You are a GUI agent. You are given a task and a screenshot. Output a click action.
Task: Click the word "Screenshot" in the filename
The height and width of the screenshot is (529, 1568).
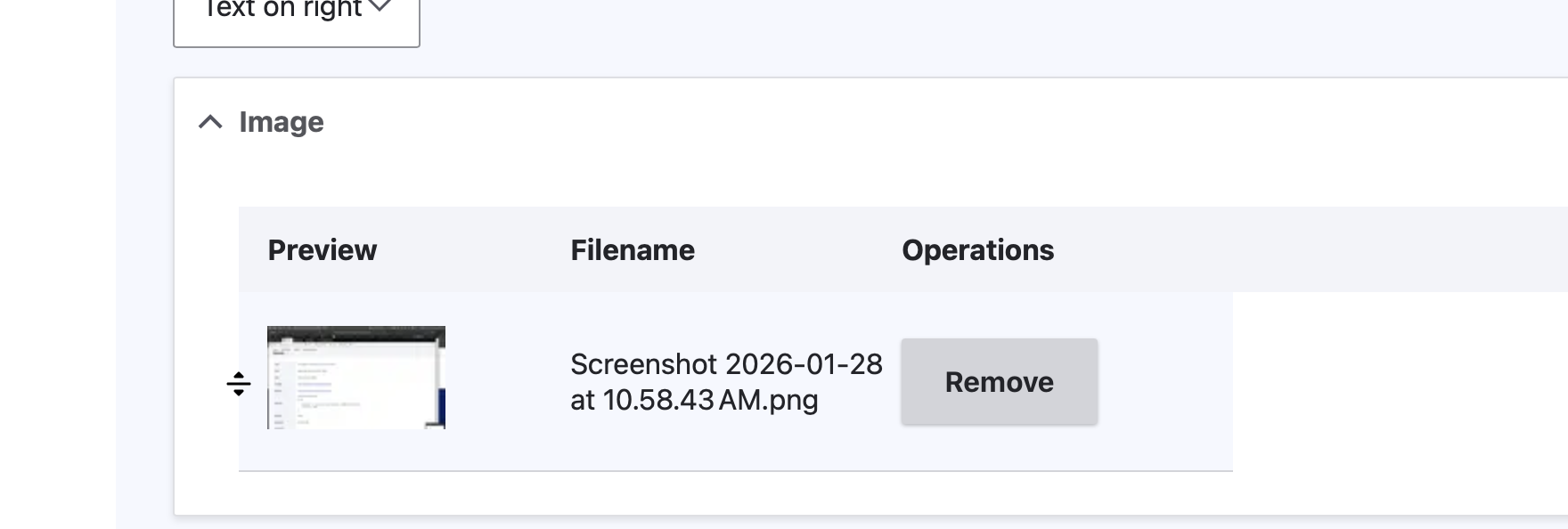(643, 364)
